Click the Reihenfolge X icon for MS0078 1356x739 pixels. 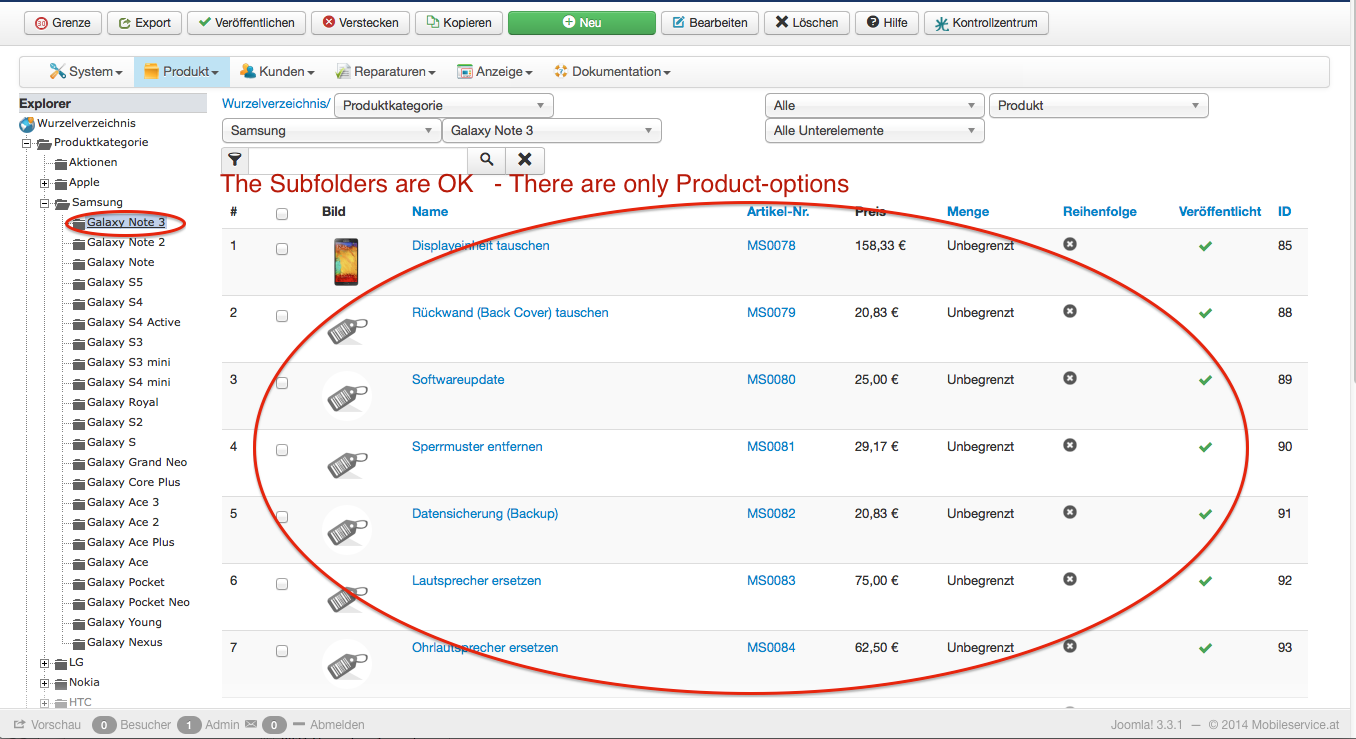click(1070, 244)
